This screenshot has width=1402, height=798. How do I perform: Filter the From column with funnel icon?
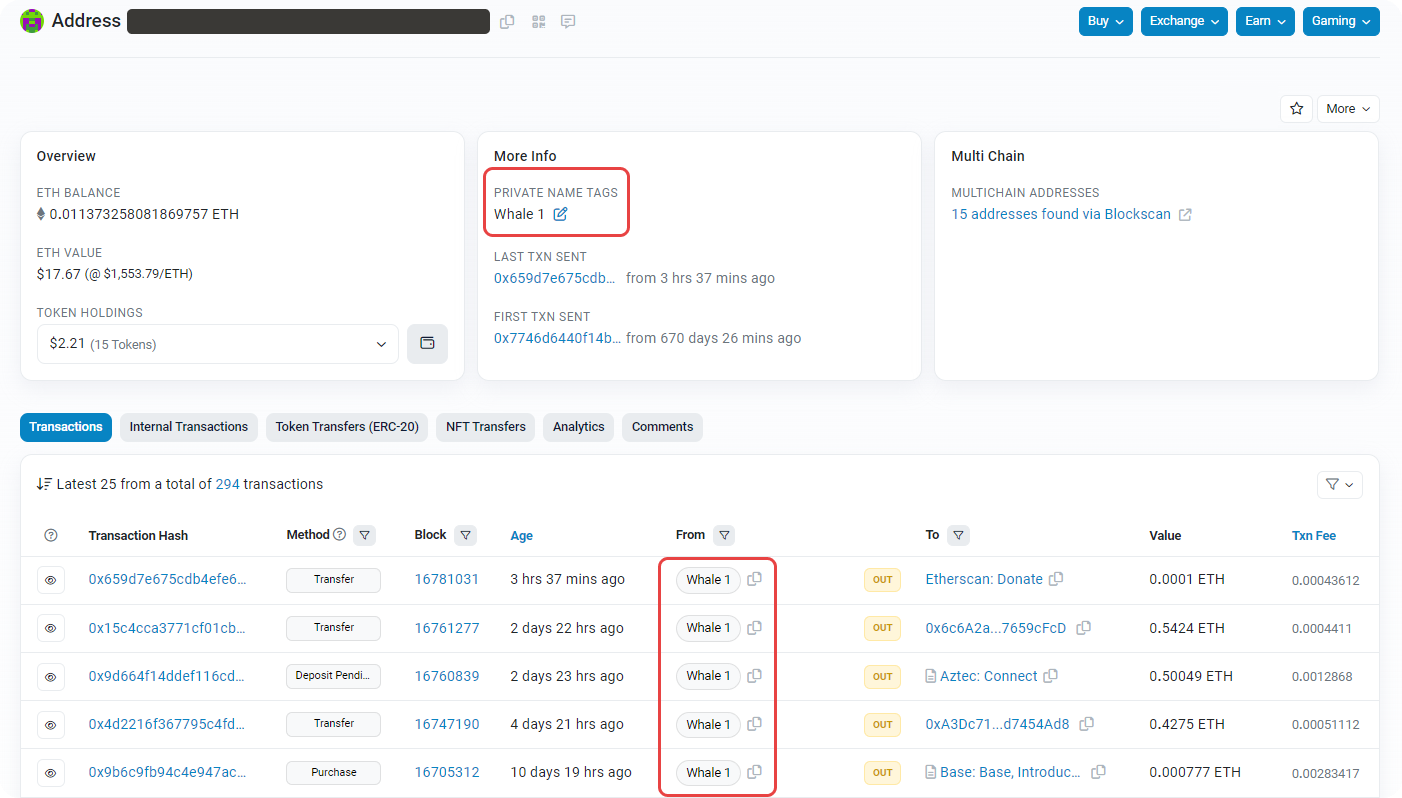click(724, 535)
